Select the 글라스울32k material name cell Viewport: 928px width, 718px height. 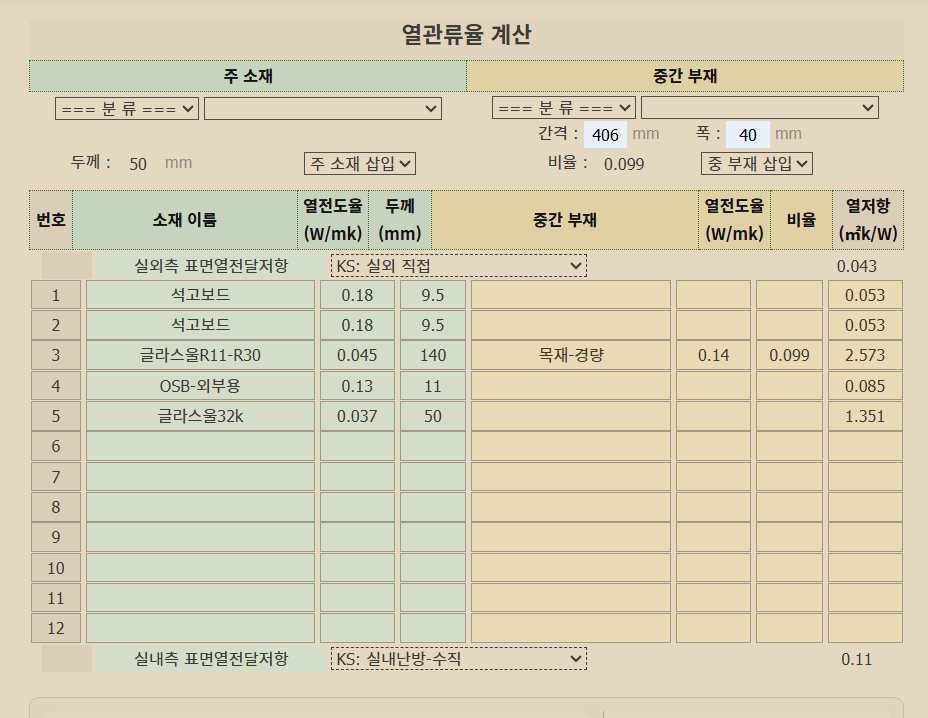click(x=200, y=416)
